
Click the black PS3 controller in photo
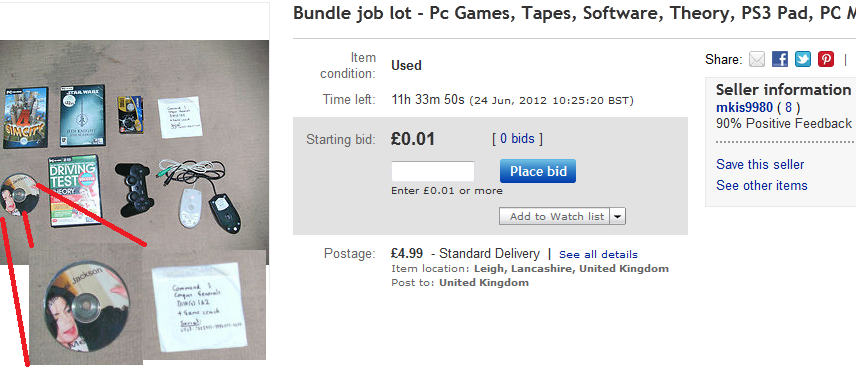(134, 189)
